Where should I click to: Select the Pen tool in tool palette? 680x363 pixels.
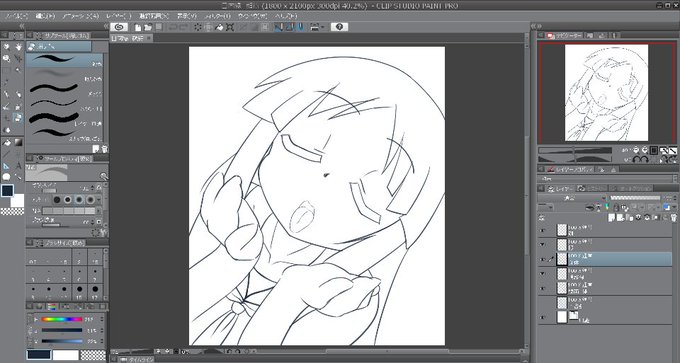[x=7, y=94]
